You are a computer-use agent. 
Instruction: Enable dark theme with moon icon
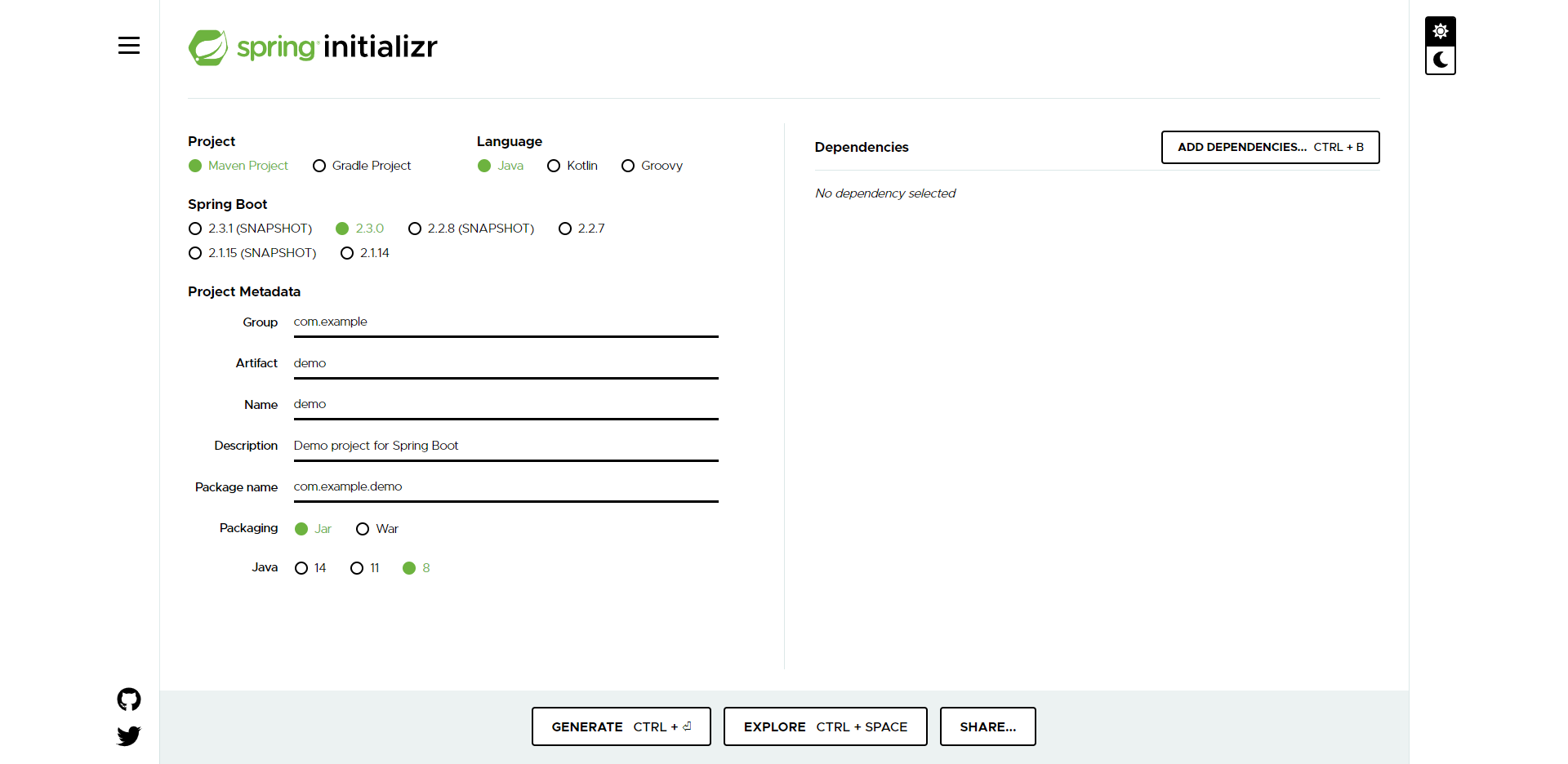tap(1440, 60)
